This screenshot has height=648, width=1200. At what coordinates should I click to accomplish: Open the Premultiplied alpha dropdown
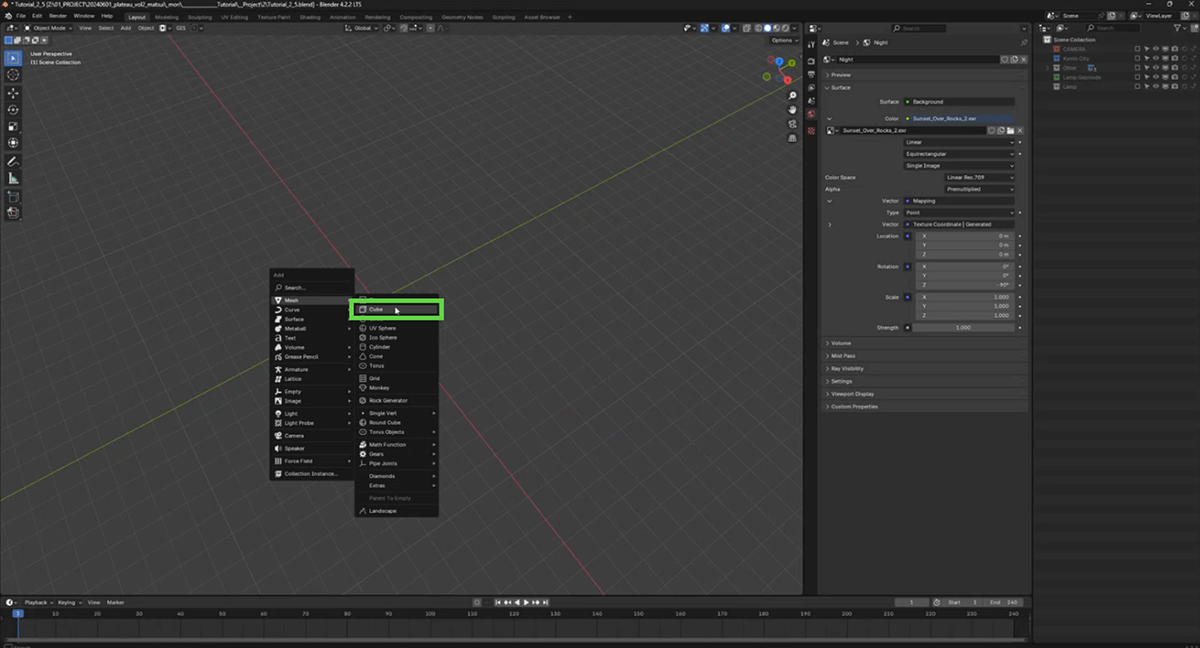(979, 188)
